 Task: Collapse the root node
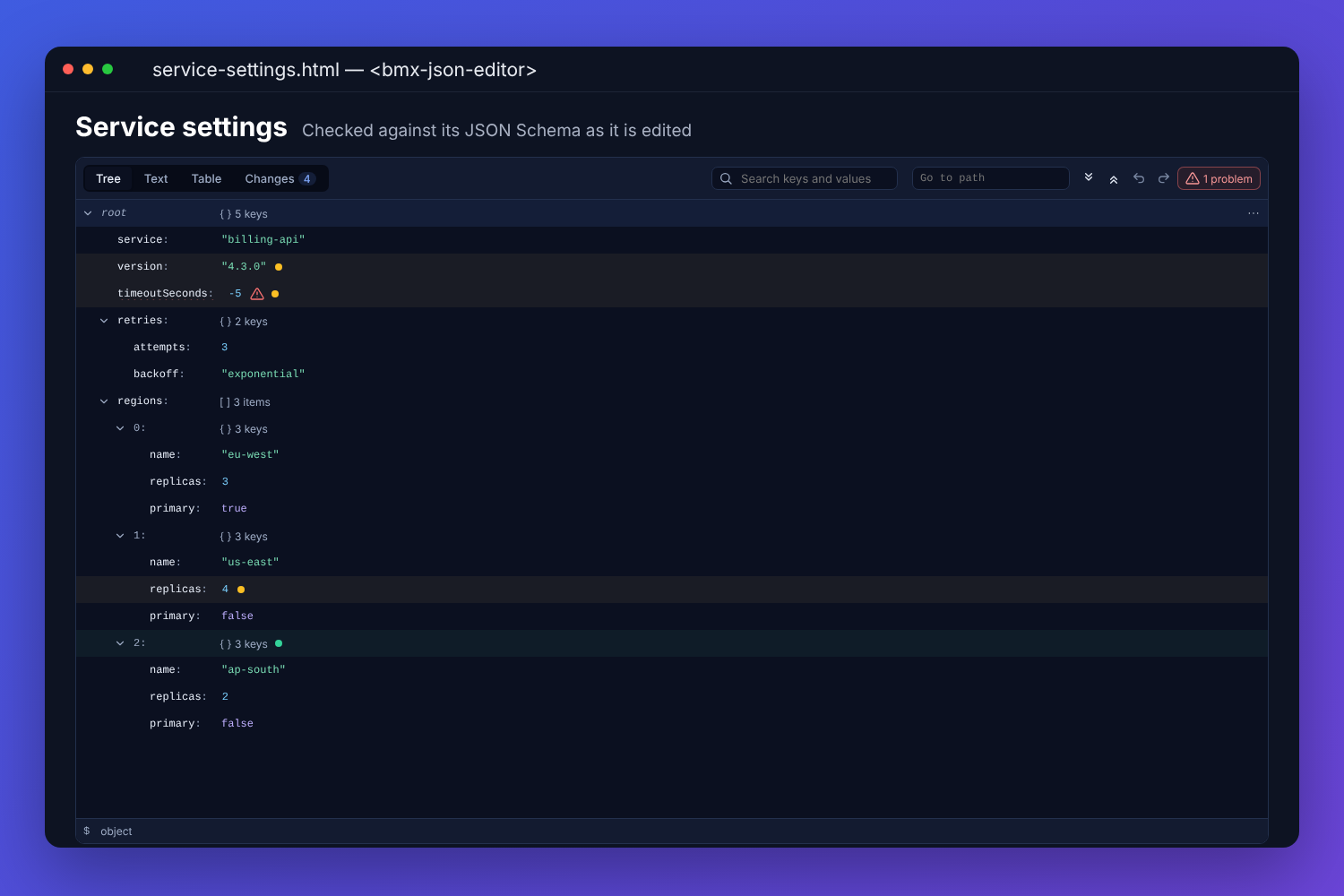tap(88, 213)
